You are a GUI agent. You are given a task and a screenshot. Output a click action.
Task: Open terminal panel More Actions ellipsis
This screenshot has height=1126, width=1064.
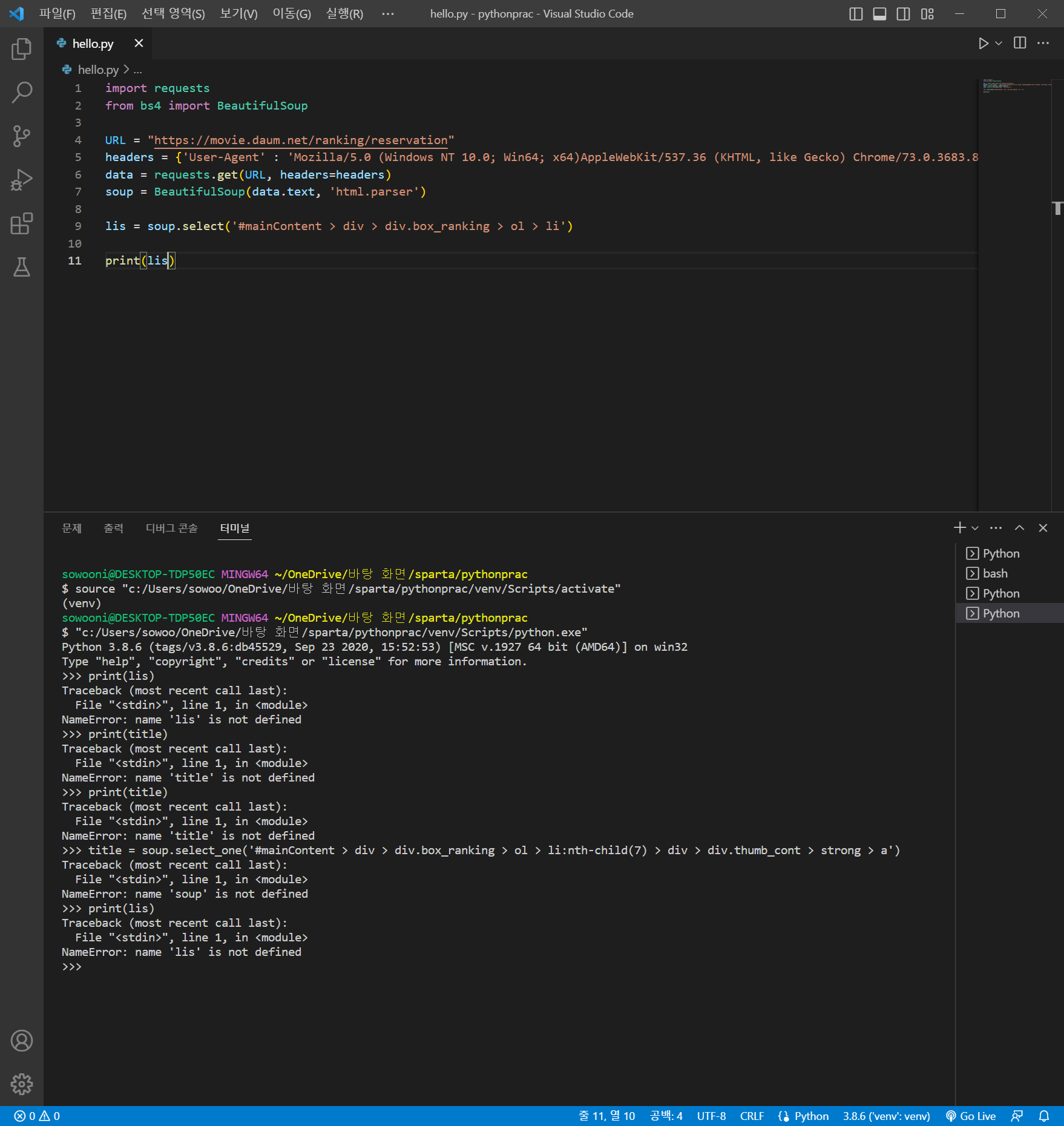coord(996,528)
